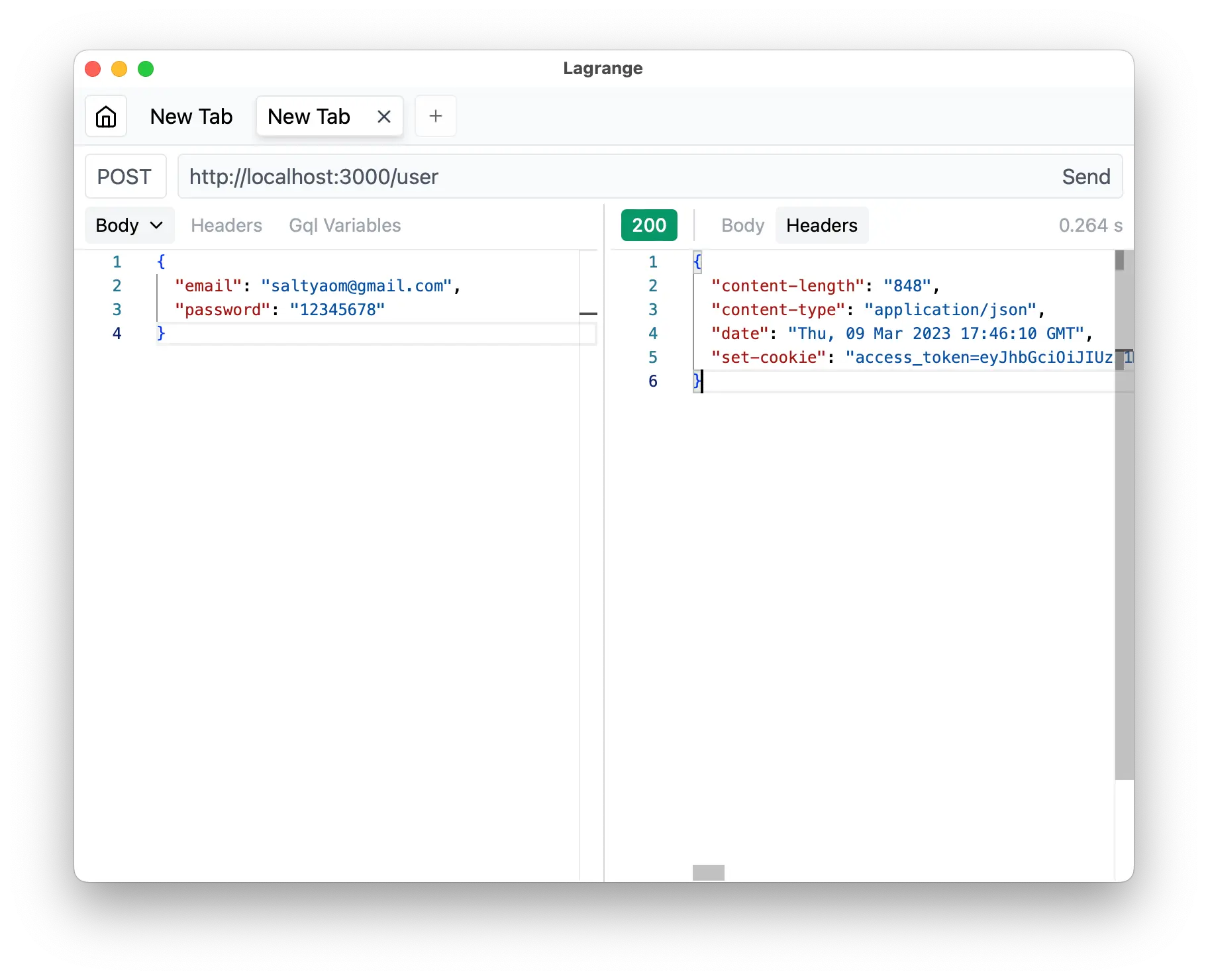The height and width of the screenshot is (980, 1208).
Task: Close the active New Tab
Action: click(383, 117)
